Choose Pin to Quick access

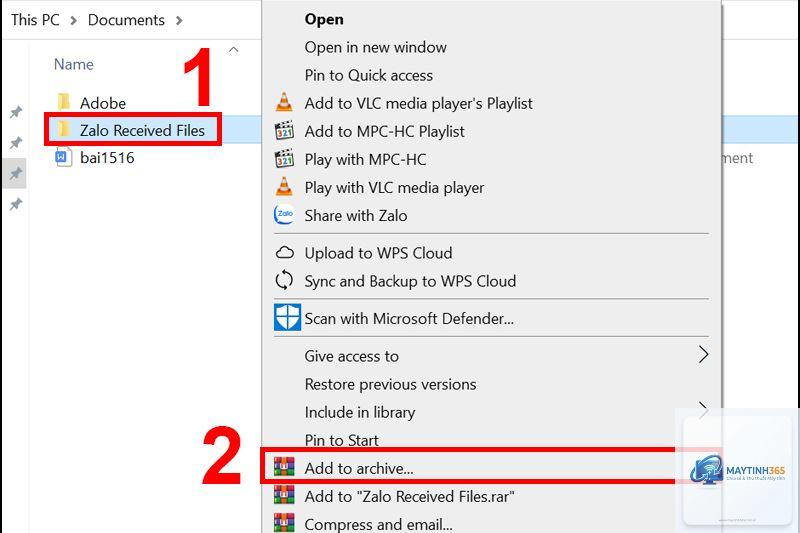[368, 75]
